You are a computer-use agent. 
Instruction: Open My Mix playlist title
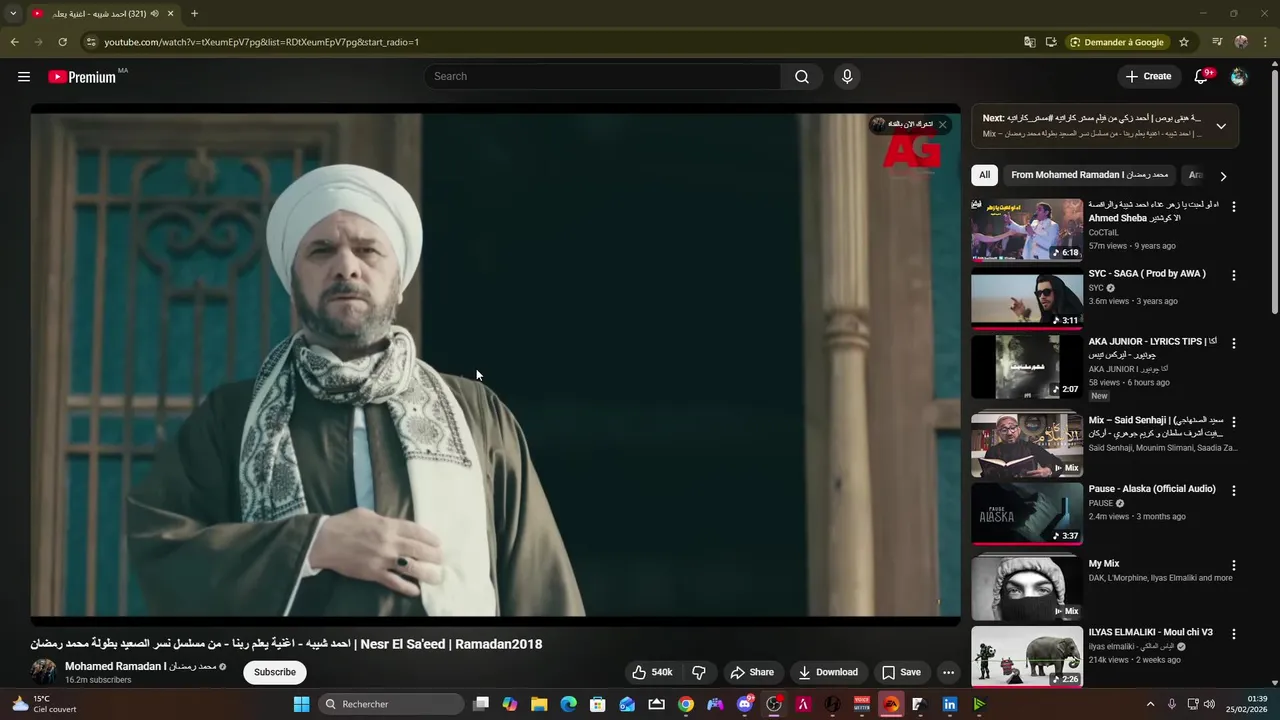coord(1104,564)
